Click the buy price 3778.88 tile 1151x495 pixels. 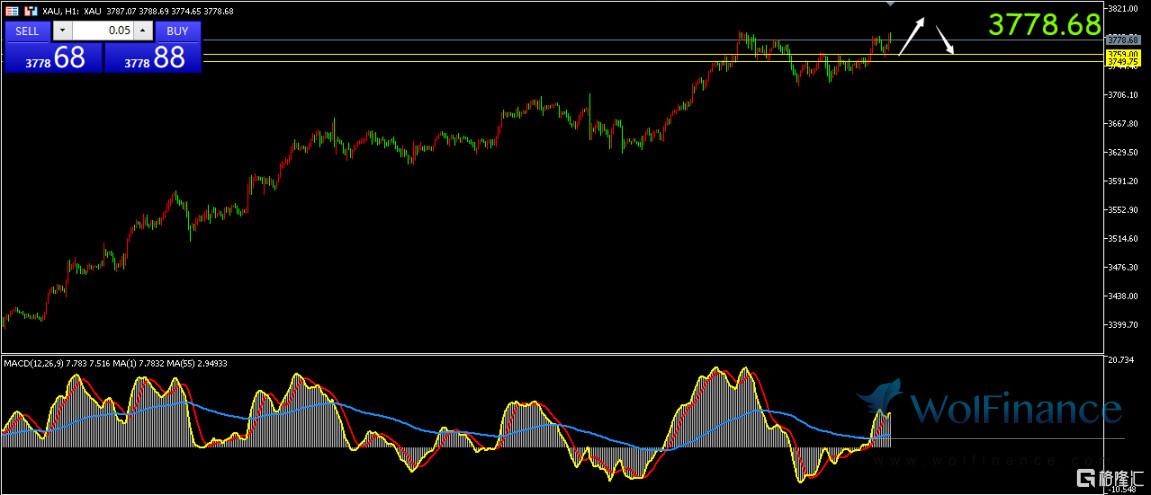(154, 58)
